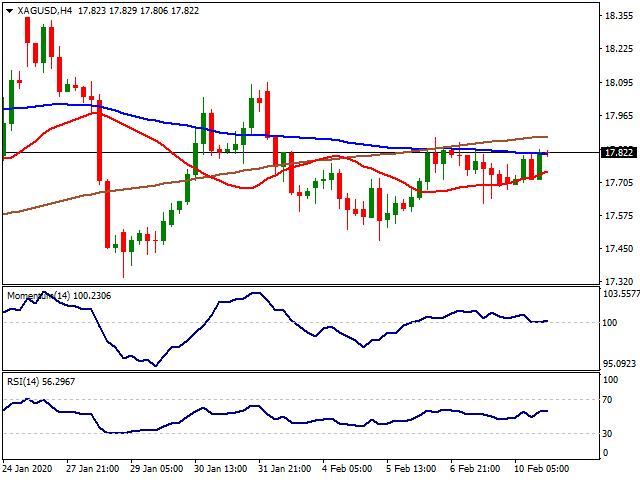Viewport: 640px width, 480px height.
Task: Click price axis value 17.450
Action: (x=619, y=249)
